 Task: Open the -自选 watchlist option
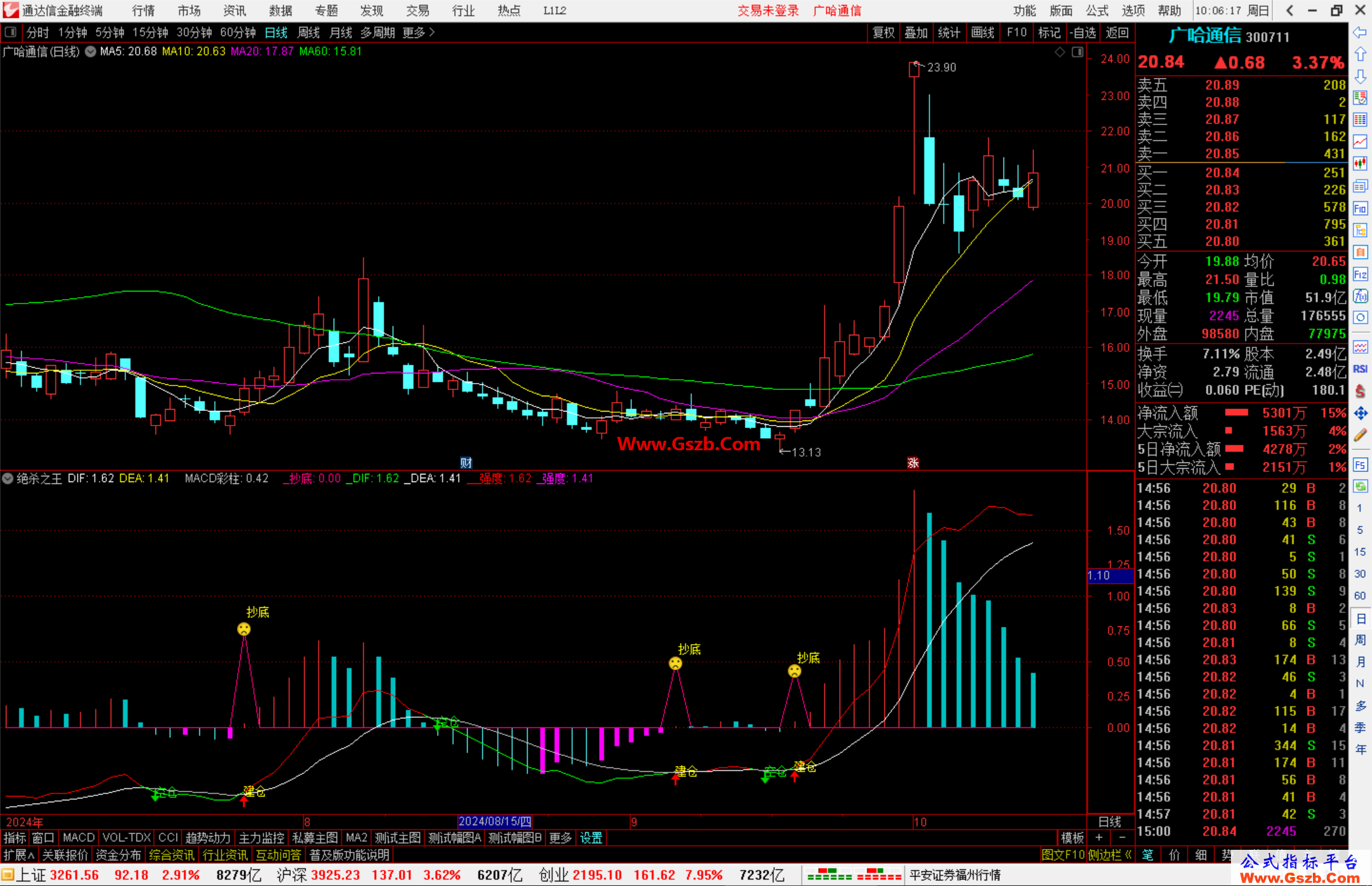pos(1082,32)
